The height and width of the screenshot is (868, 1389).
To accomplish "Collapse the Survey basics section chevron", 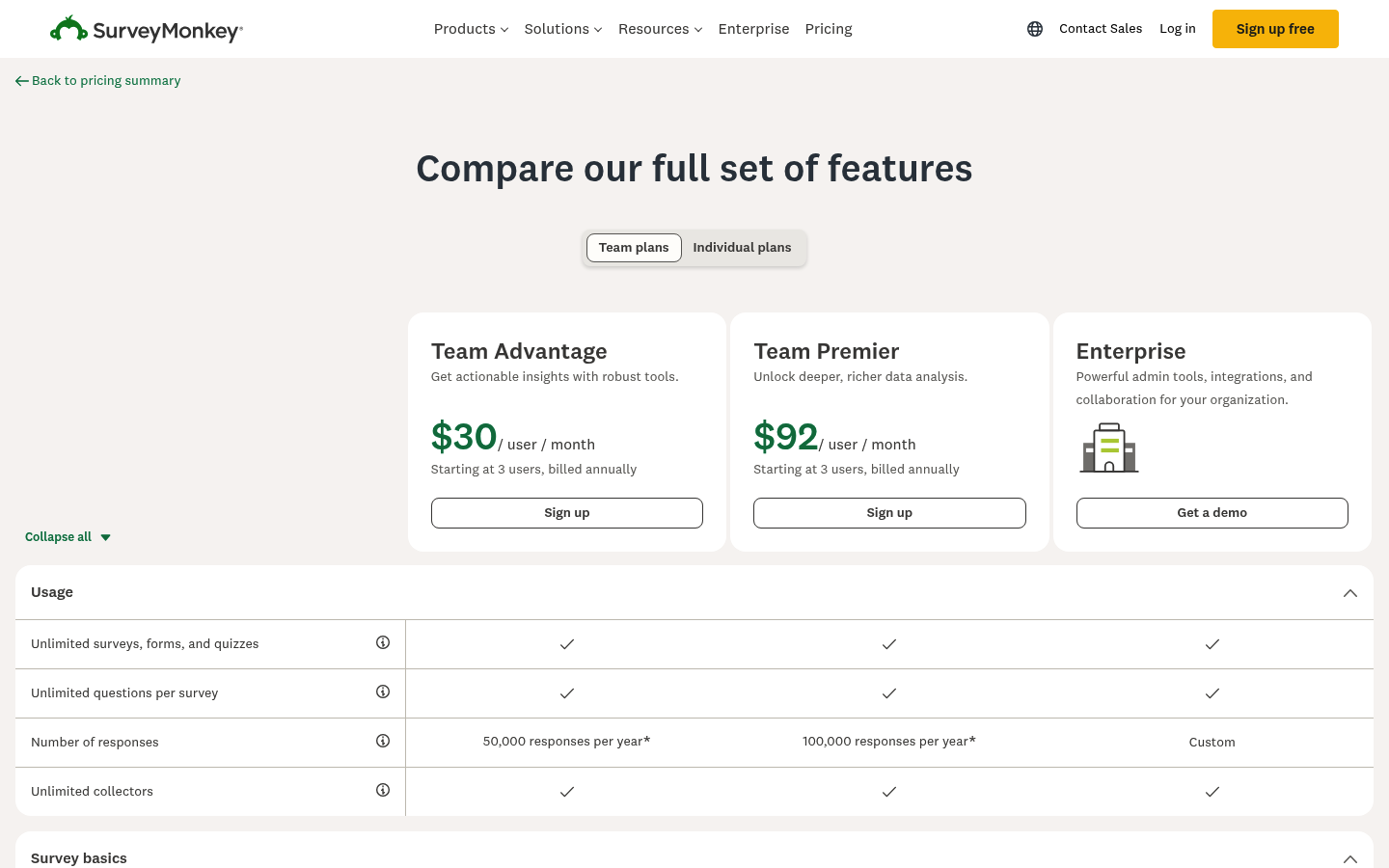I will [x=1350, y=858].
